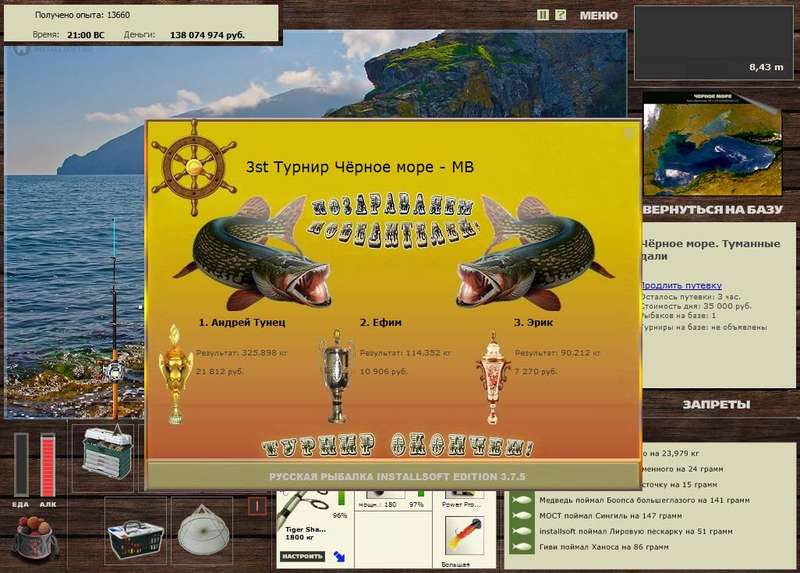Click ВЕРНУТЬСЯ НА БАЗУ button
800x573 pixels.
[x=713, y=210]
